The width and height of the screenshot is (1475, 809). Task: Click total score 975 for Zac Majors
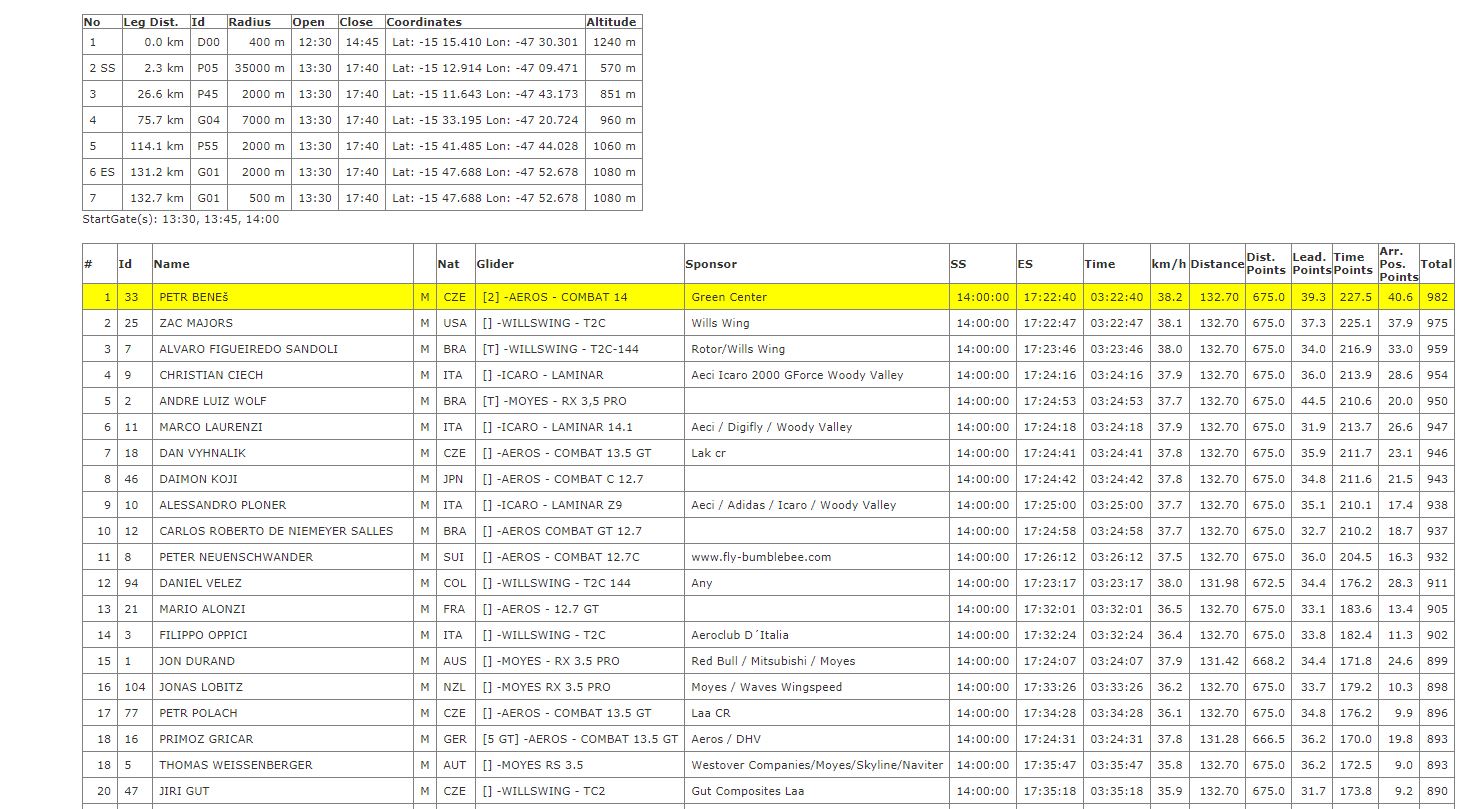pos(1436,323)
